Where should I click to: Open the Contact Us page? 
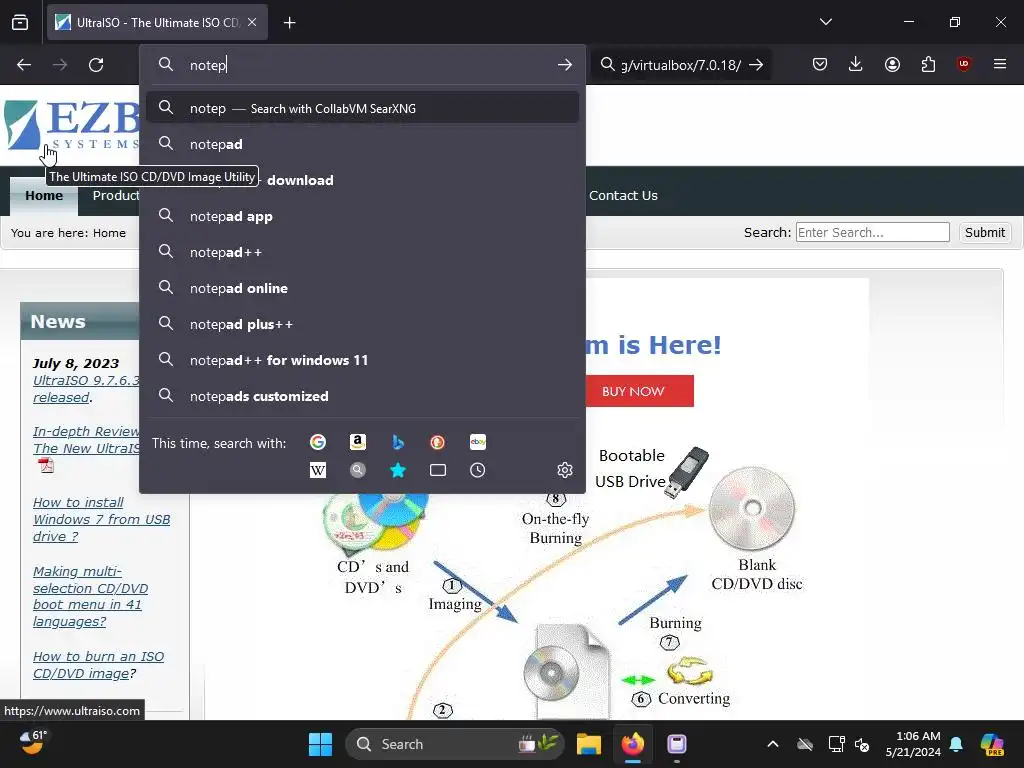click(x=623, y=195)
